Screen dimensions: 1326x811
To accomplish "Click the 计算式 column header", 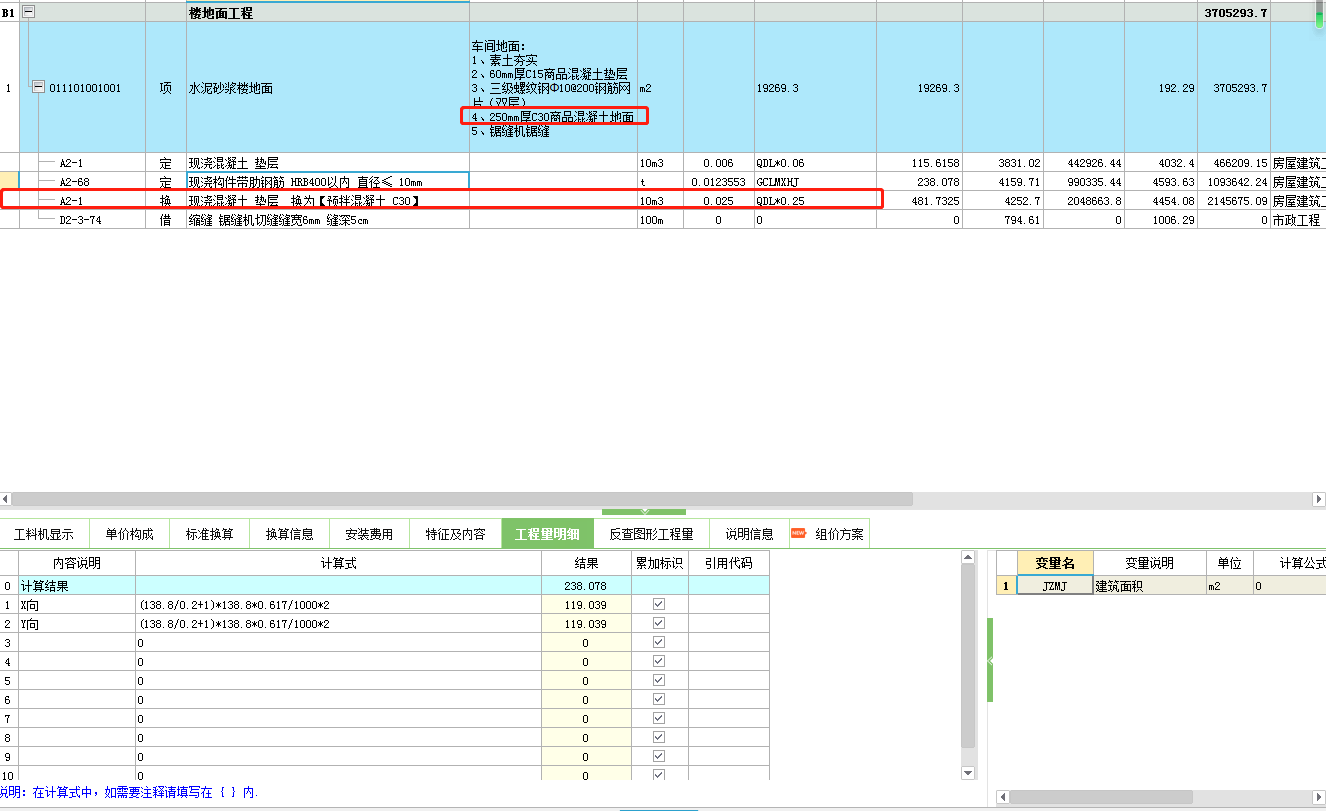I will pyautogui.click(x=338, y=563).
